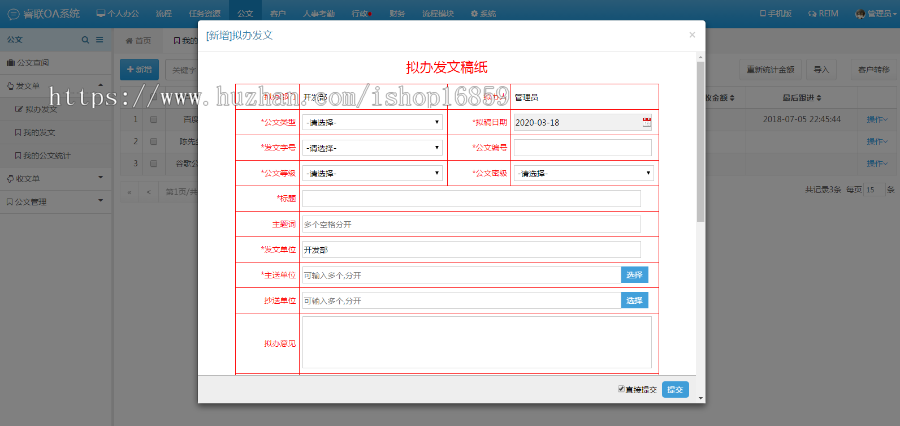Open 客户 in the top navigation
The width and height of the screenshot is (900, 426).
coord(278,13)
